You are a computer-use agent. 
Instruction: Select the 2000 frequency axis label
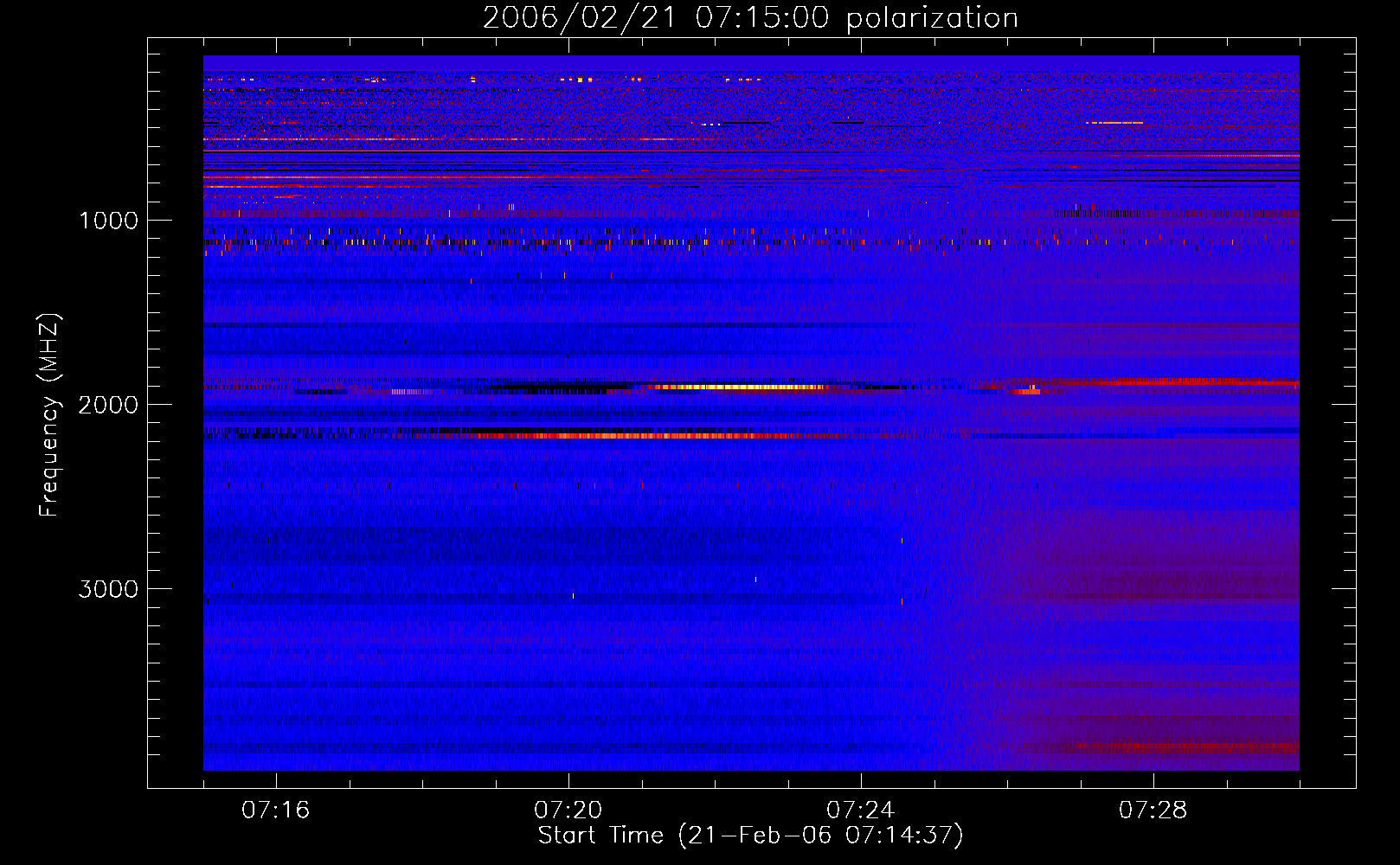point(108,405)
